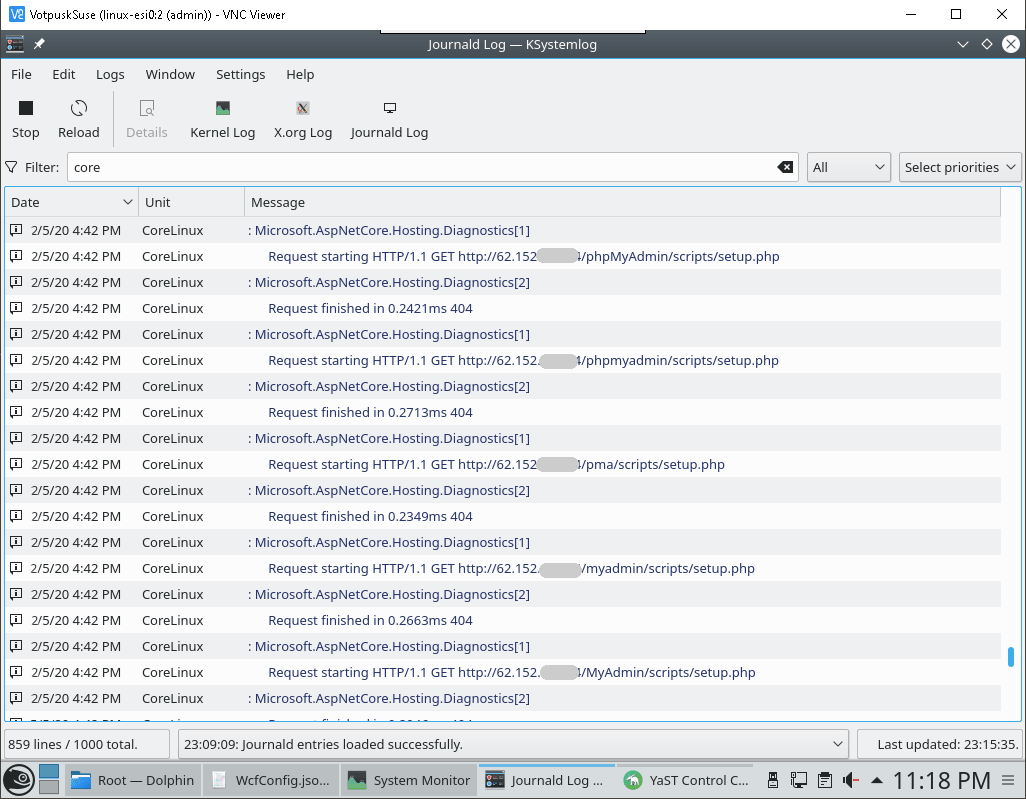1026x799 pixels.
Task: Expand hidden system tray icons arrow
Action: [877, 780]
